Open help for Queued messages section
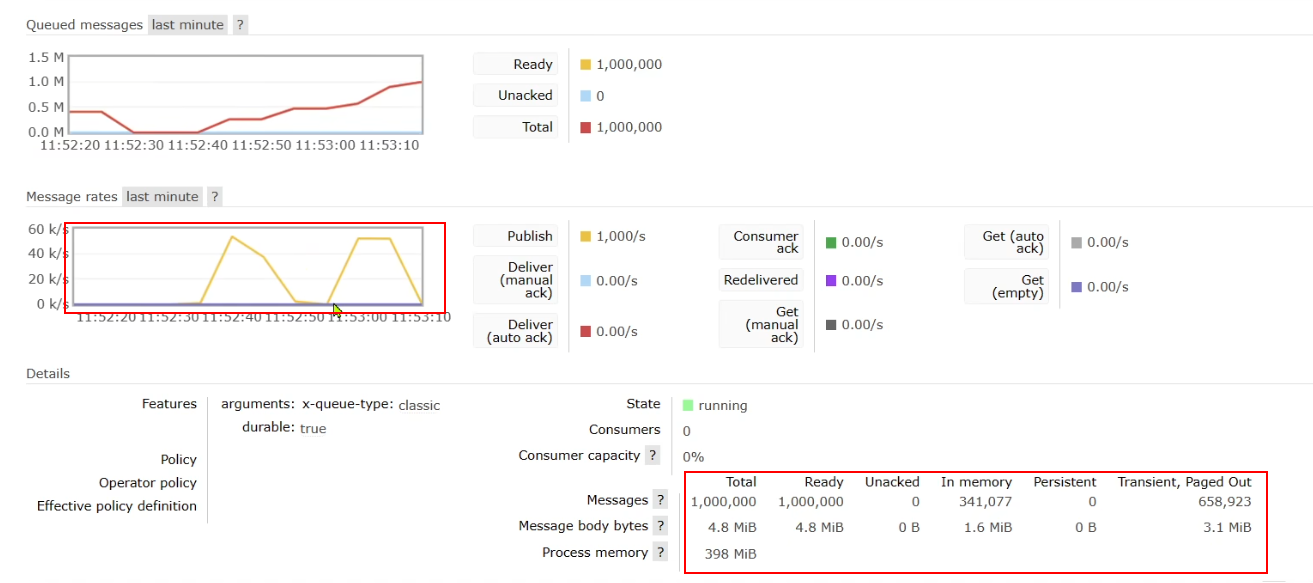1313x583 pixels. [x=240, y=25]
